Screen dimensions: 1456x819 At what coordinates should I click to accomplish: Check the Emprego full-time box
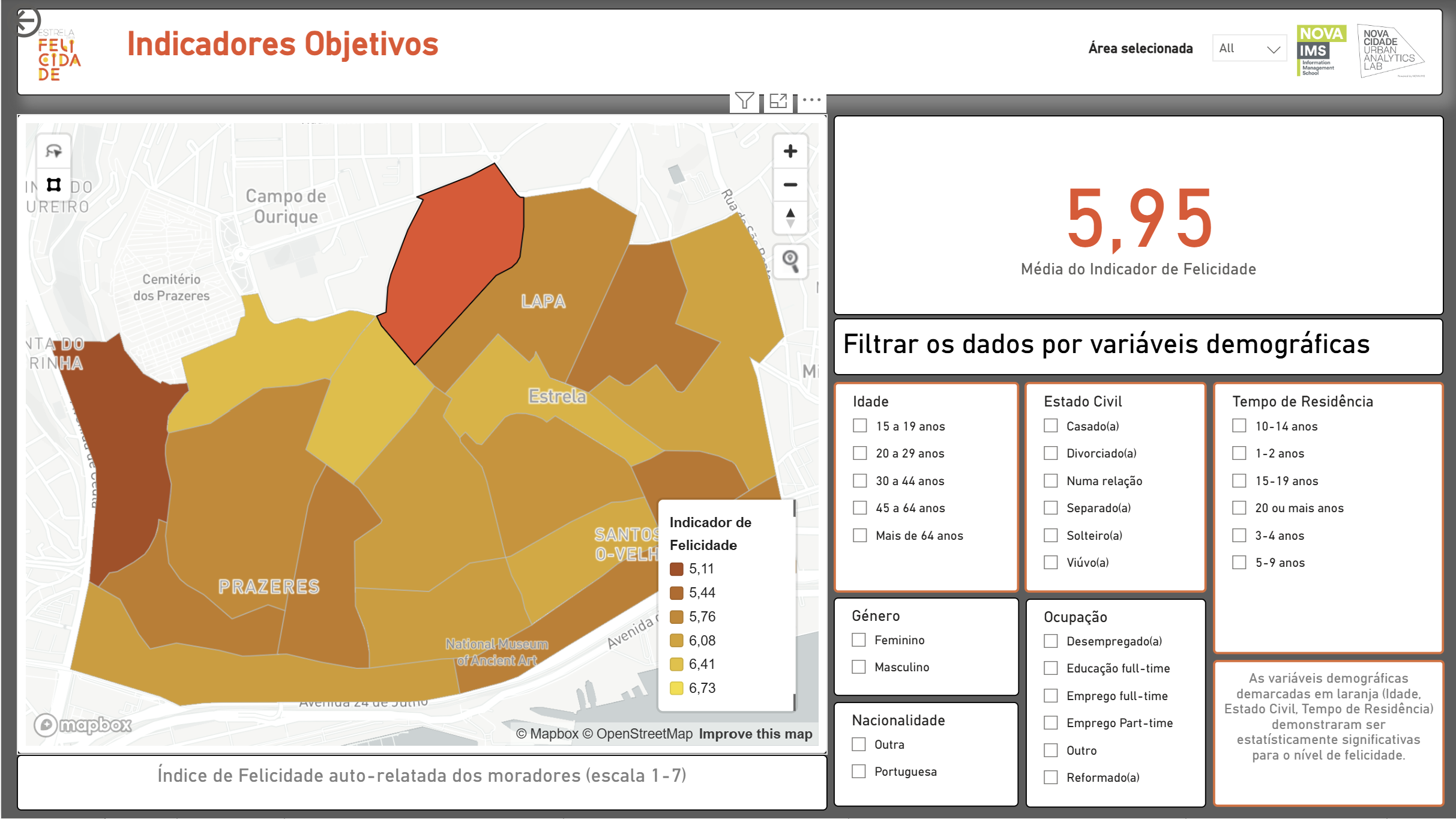(1051, 695)
